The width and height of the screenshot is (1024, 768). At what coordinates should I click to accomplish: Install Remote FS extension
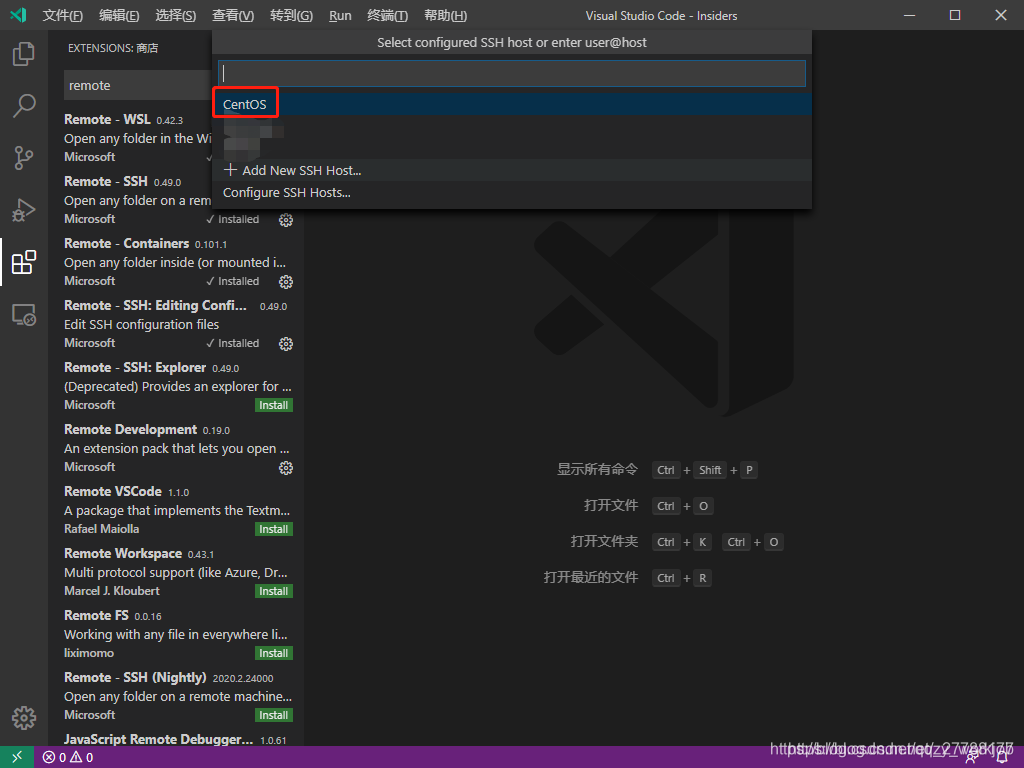tap(274, 654)
